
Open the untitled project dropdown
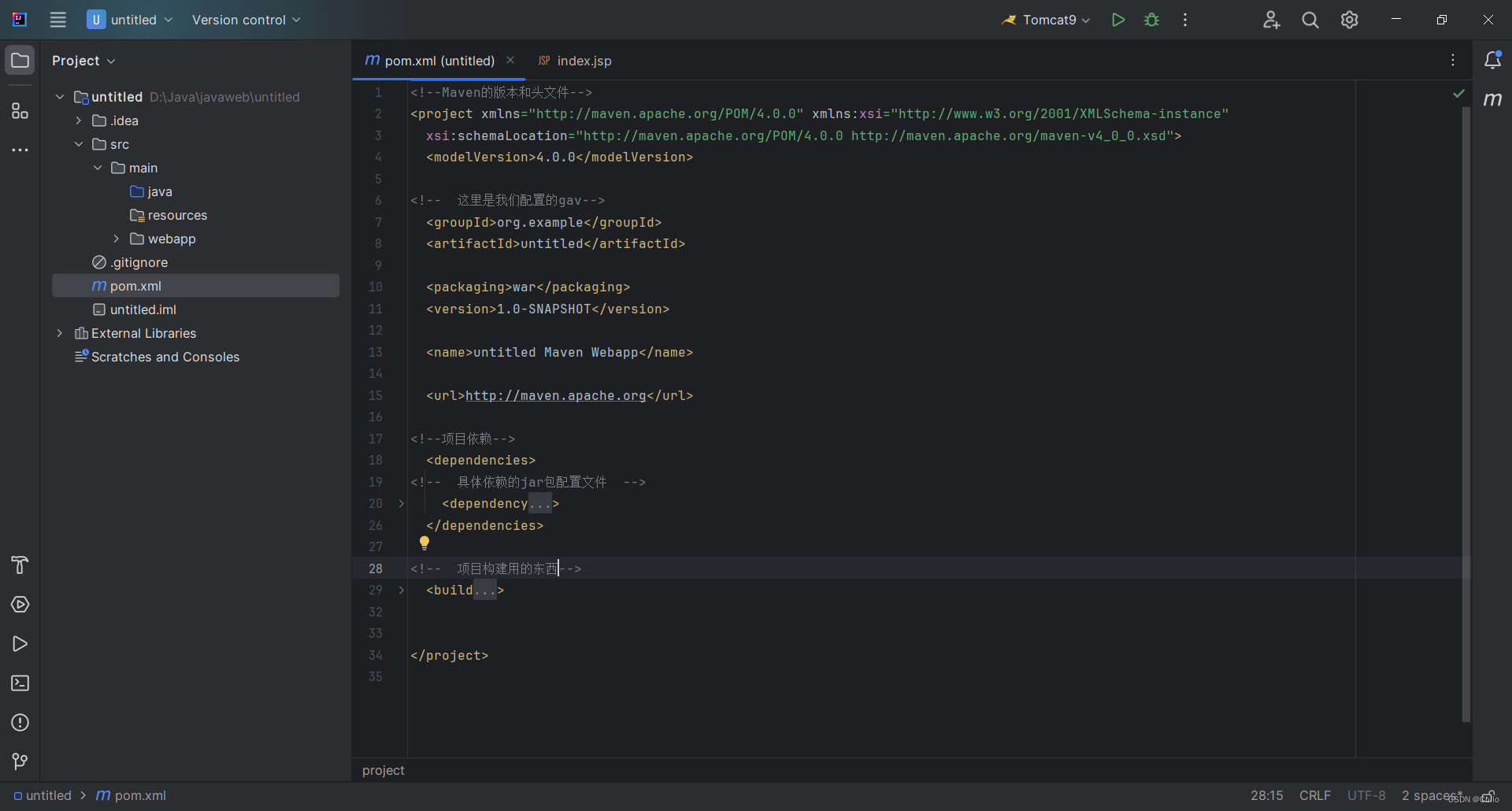pyautogui.click(x=130, y=20)
